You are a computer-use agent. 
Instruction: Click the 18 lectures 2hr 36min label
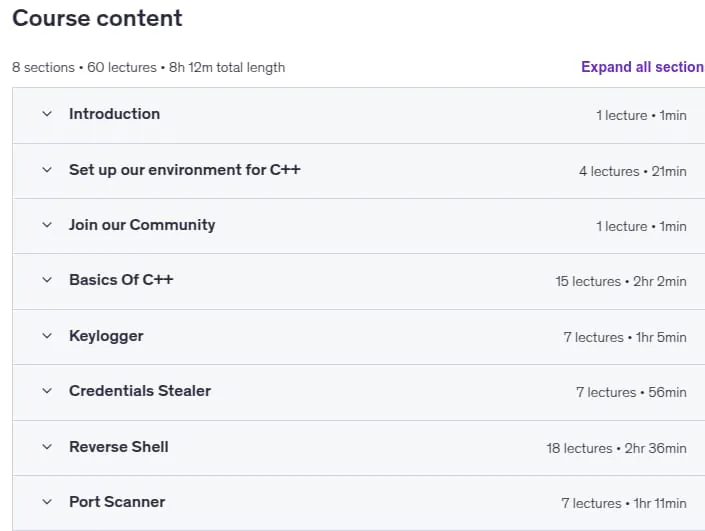[x=616, y=448]
